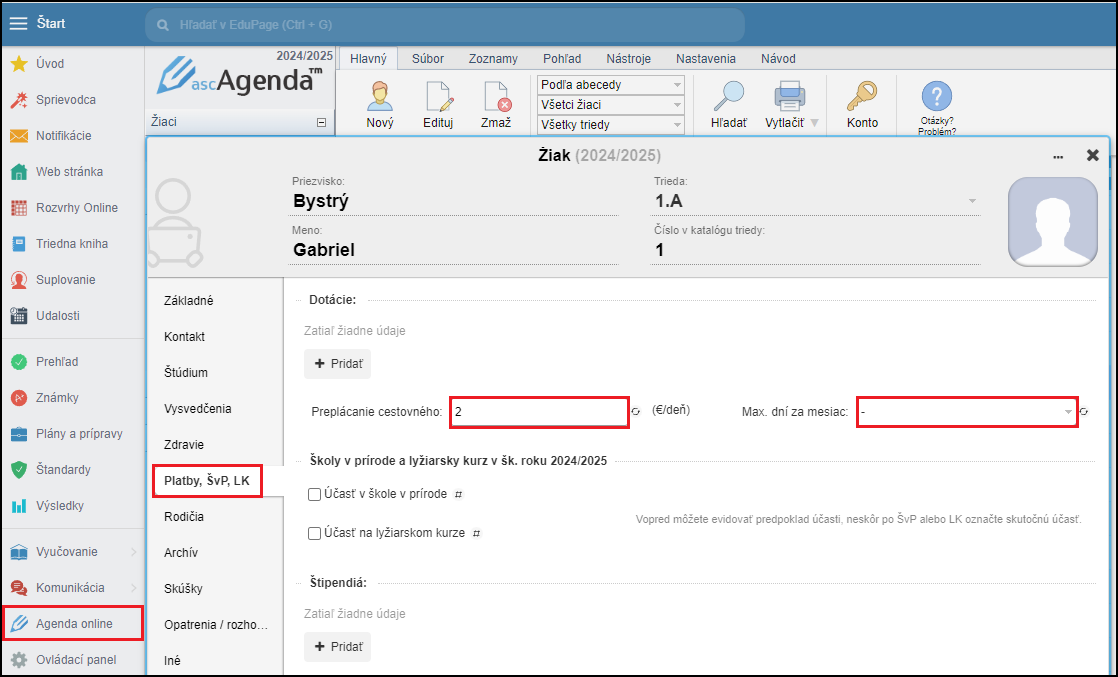Open the Nastavenia ribbon tab

706,58
